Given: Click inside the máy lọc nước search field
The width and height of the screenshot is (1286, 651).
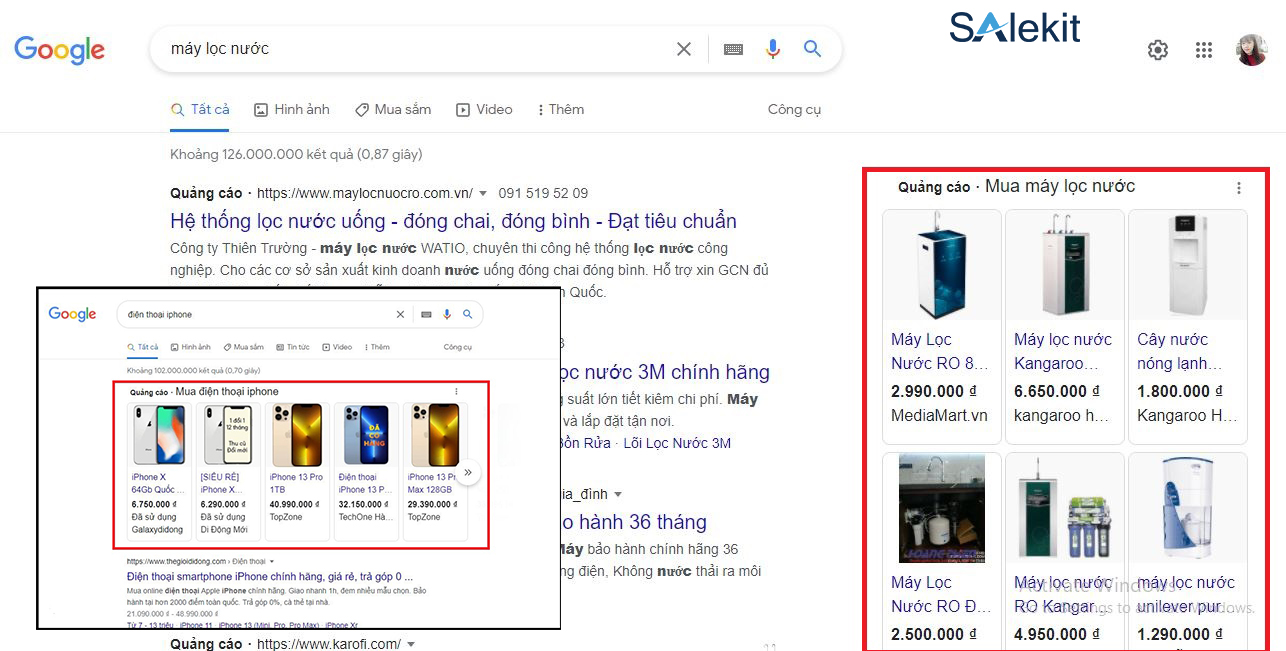Looking at the screenshot, I should (x=400, y=48).
